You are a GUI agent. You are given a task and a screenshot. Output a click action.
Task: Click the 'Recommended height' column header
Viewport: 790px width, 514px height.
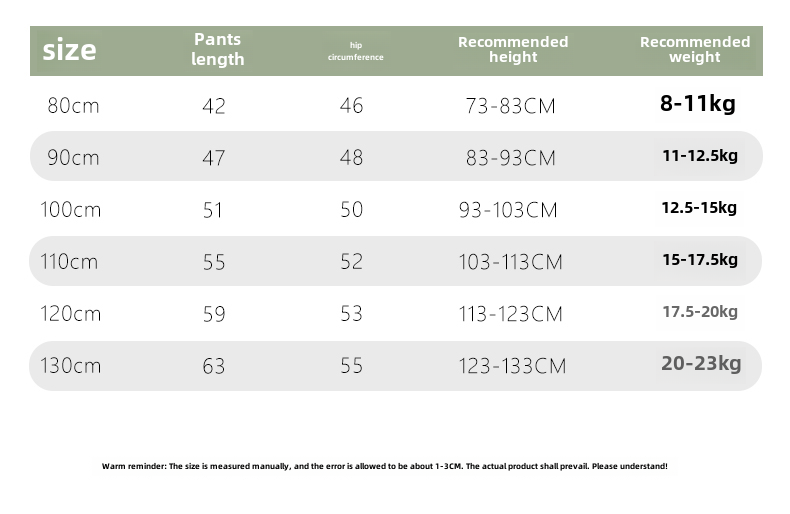(513, 50)
